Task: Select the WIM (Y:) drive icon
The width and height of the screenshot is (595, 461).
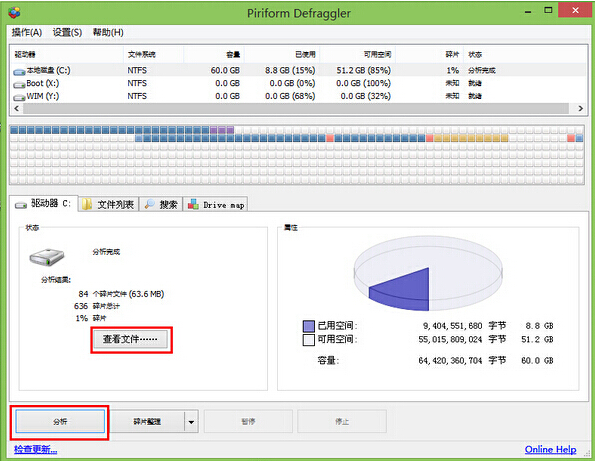Action: [x=19, y=98]
